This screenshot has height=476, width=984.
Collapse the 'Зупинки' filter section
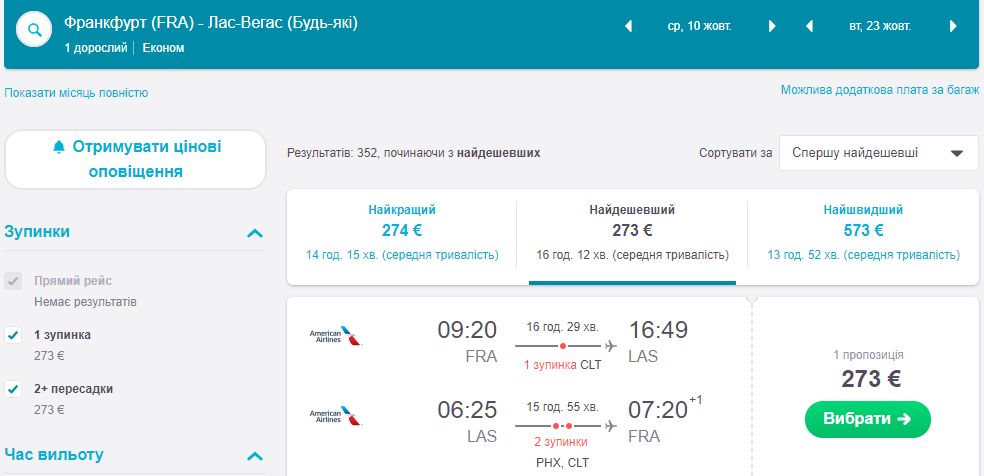255,233
